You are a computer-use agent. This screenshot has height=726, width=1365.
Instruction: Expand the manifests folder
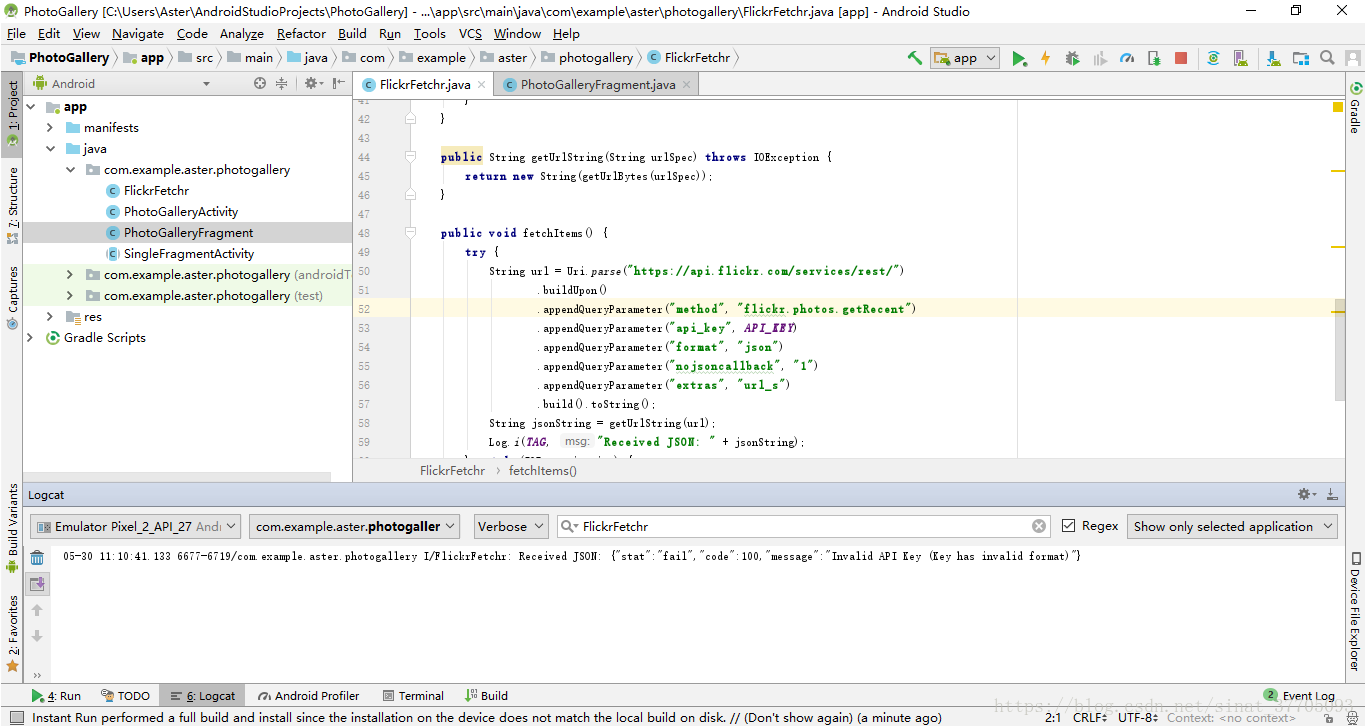[50, 128]
